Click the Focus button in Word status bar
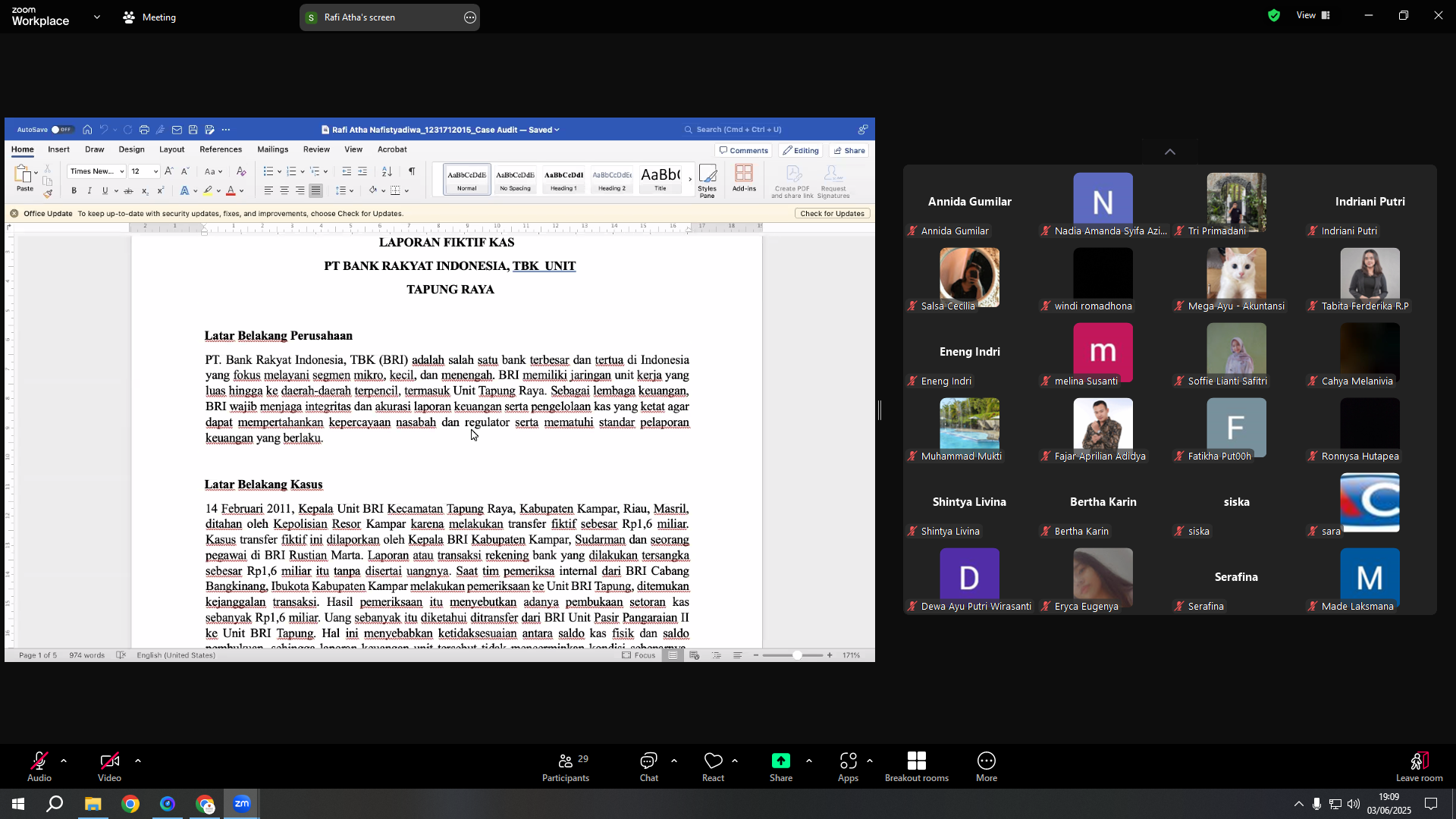Image resolution: width=1456 pixels, height=819 pixels. (x=639, y=655)
